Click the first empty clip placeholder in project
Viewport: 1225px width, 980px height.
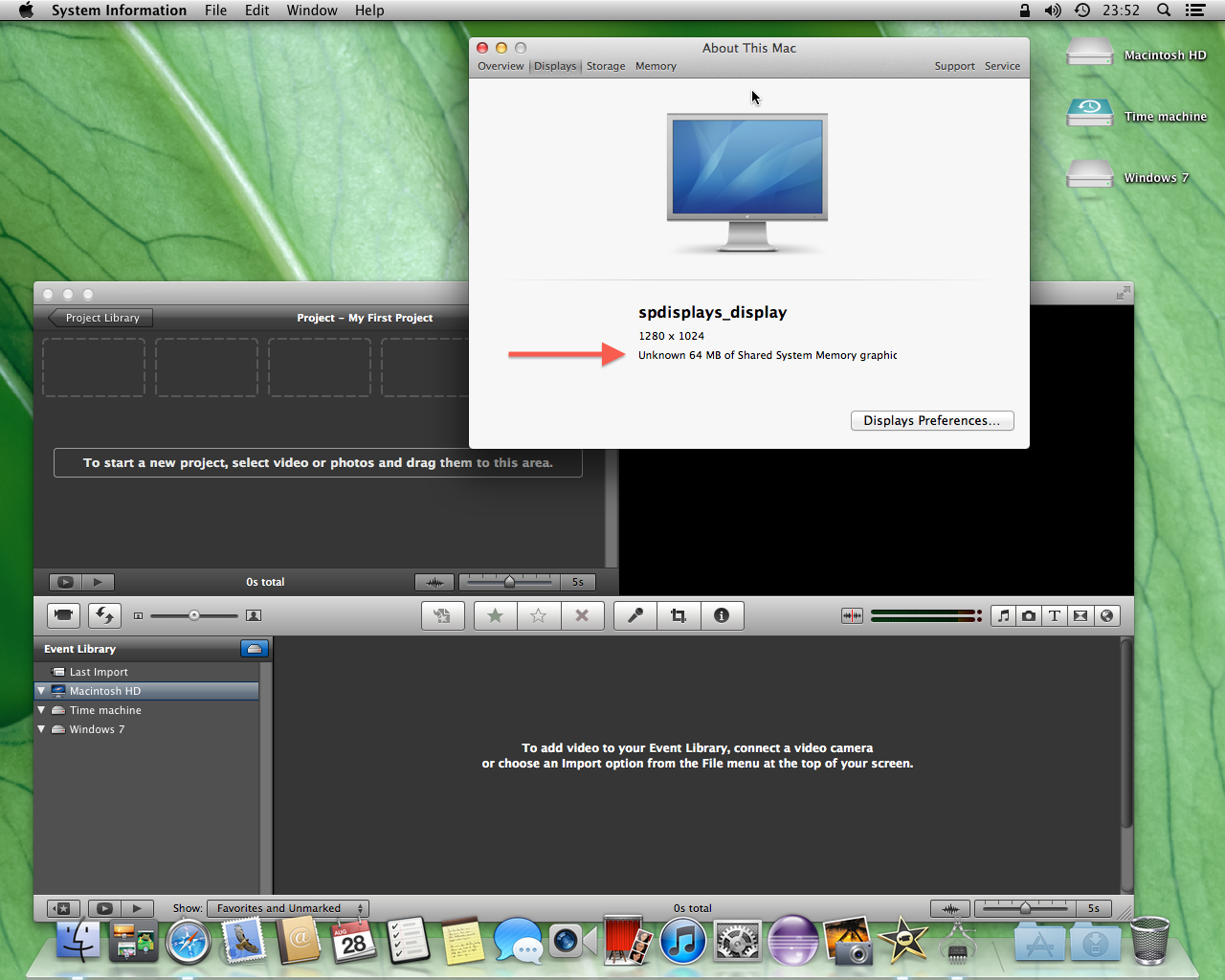[94, 367]
